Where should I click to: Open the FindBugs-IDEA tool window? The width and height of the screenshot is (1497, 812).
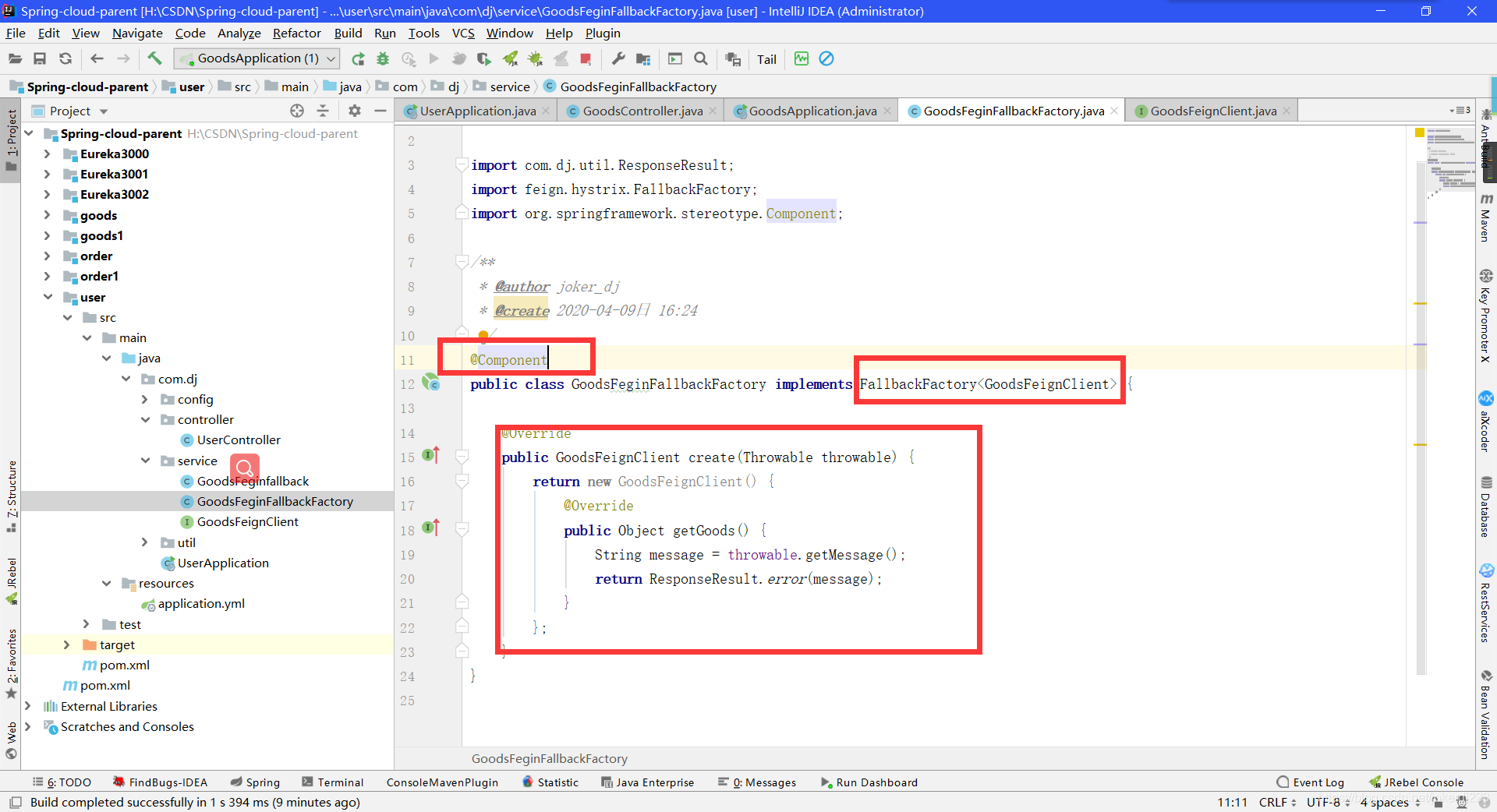click(161, 782)
